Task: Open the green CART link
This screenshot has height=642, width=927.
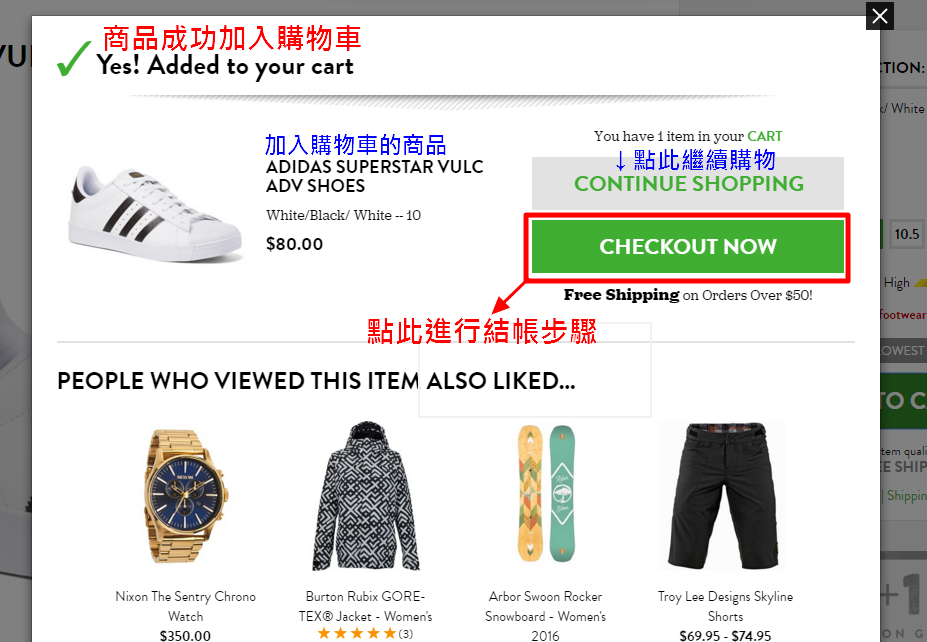Action: click(764, 137)
